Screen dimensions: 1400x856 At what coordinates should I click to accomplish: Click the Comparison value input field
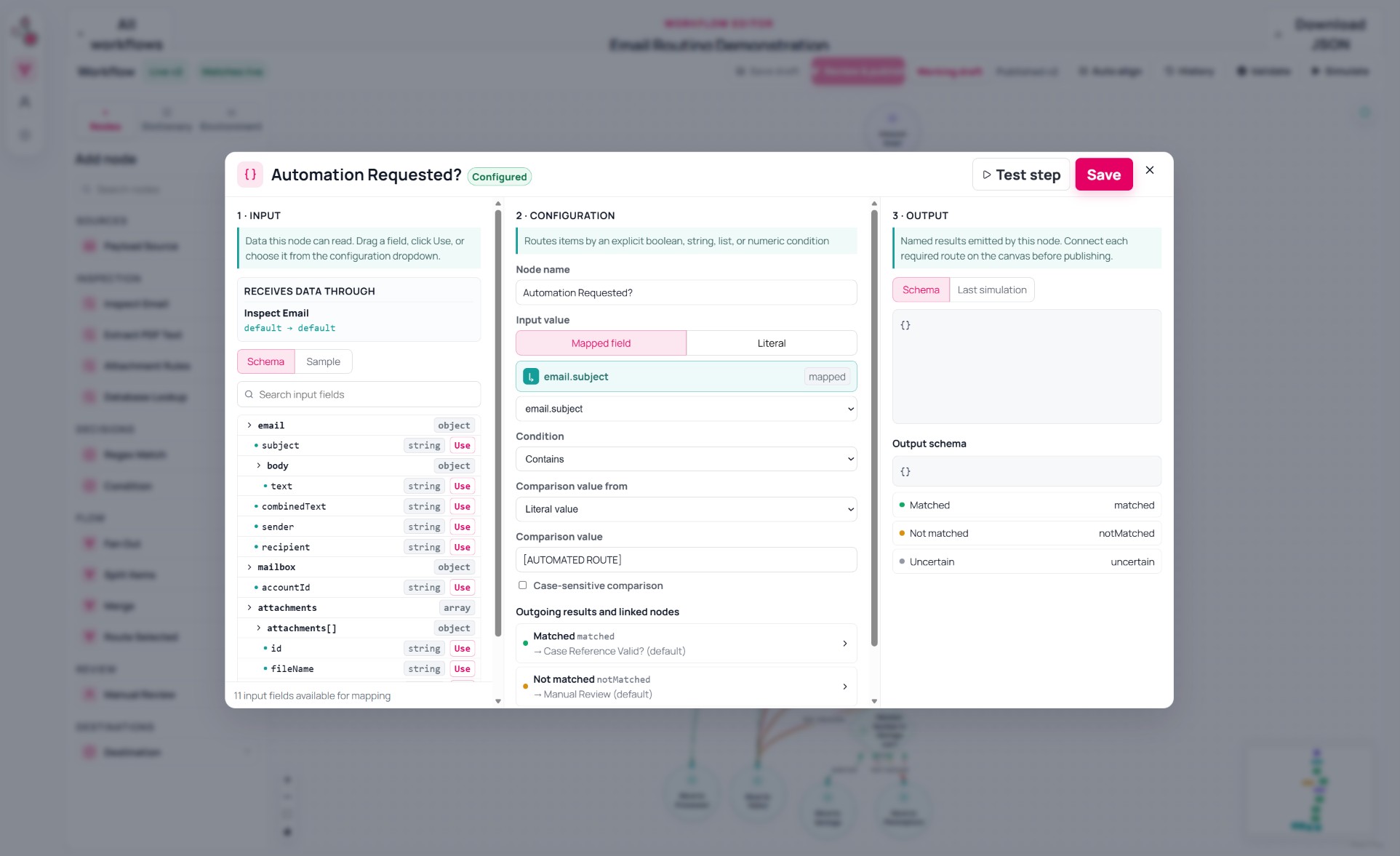click(x=686, y=560)
